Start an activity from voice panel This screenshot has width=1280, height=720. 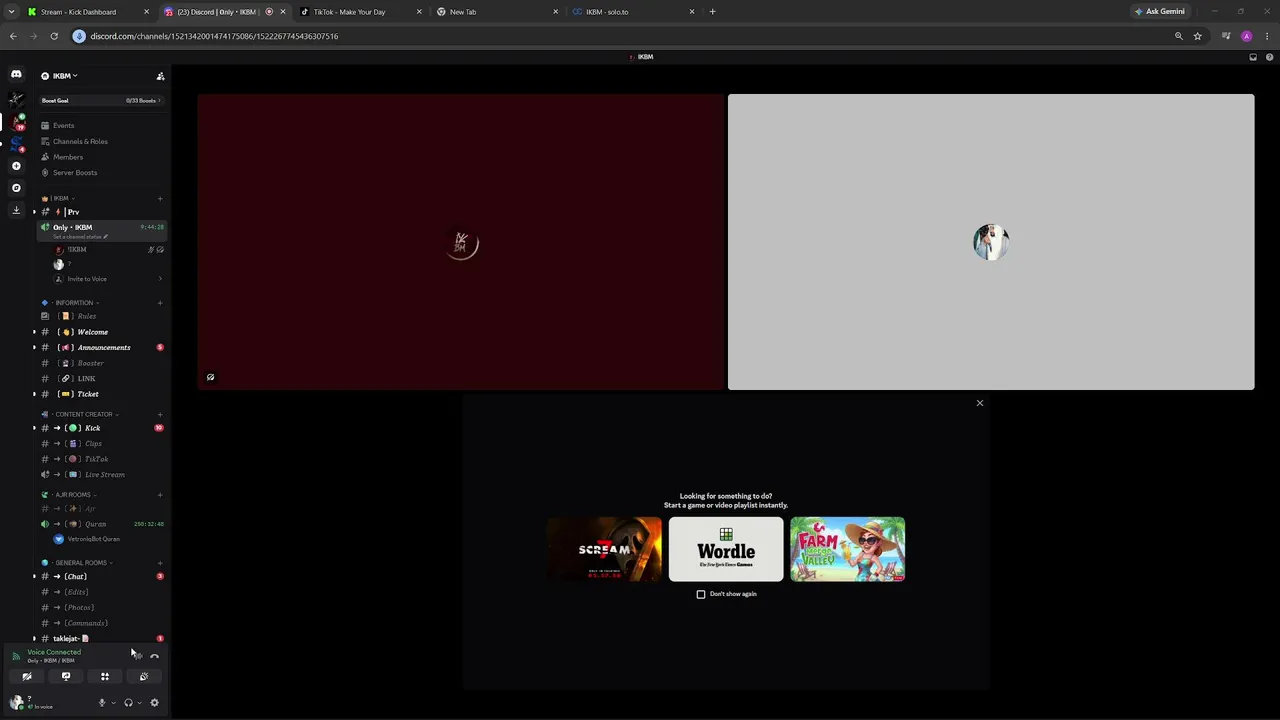click(104, 677)
